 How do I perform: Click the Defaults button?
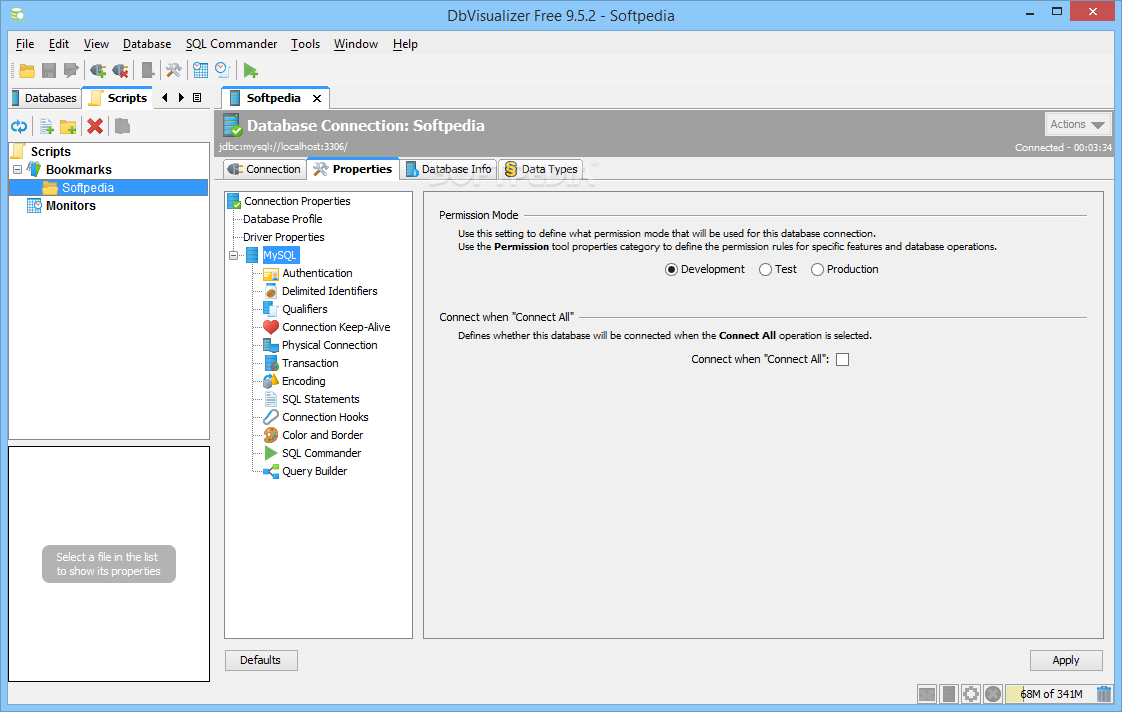pyautogui.click(x=260, y=660)
